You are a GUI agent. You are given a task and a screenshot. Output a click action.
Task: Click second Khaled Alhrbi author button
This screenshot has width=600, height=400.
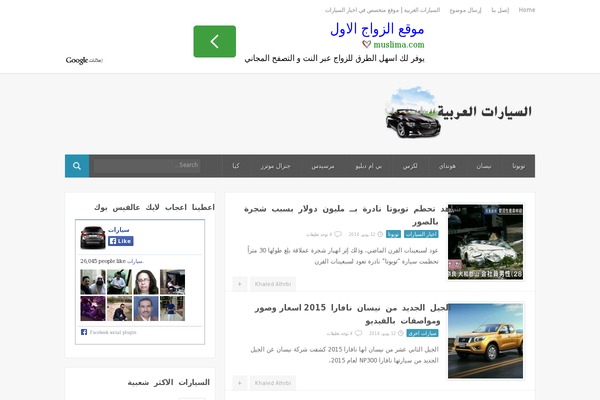(x=273, y=383)
